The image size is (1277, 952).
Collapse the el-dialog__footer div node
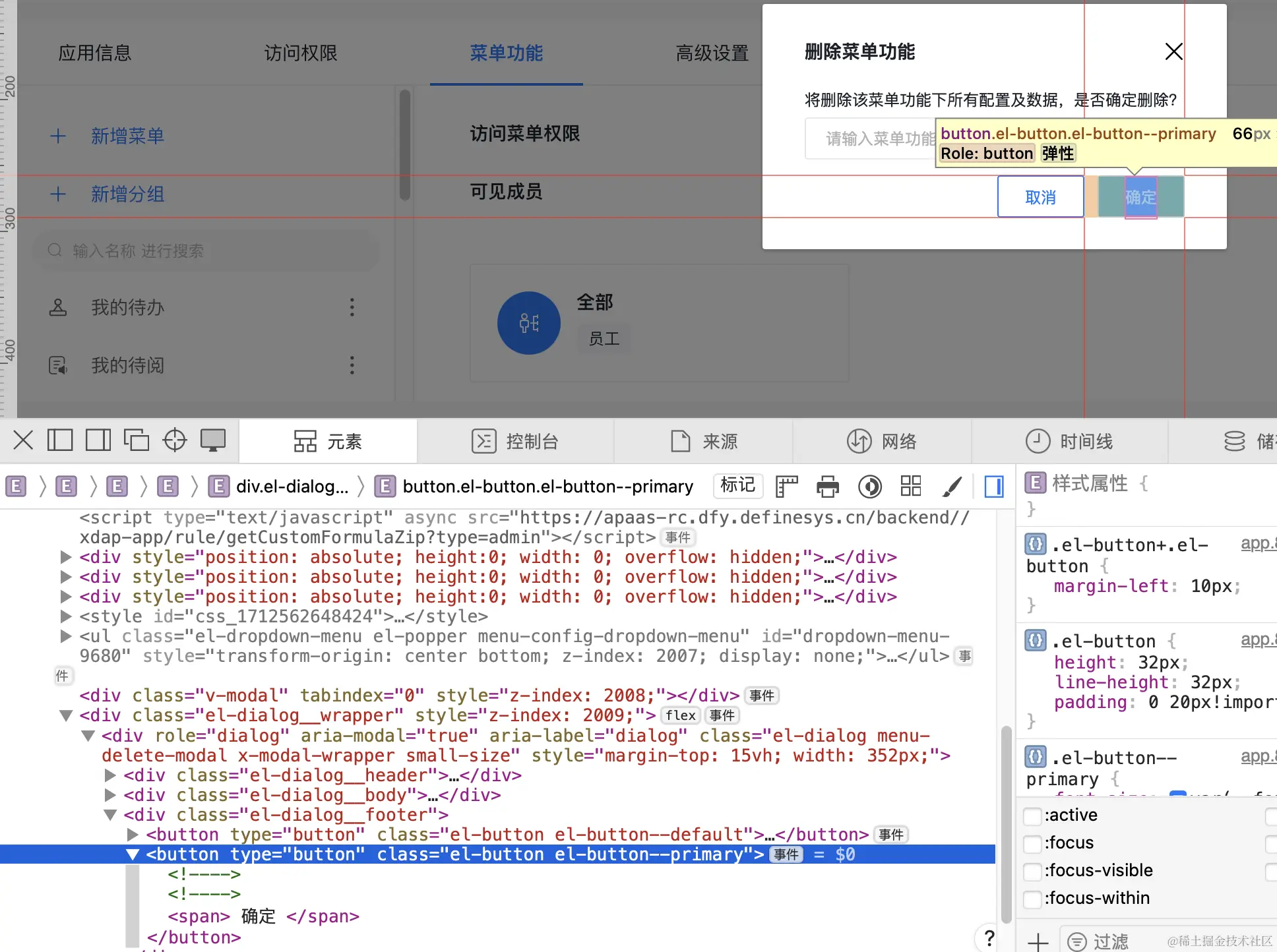[x=110, y=815]
